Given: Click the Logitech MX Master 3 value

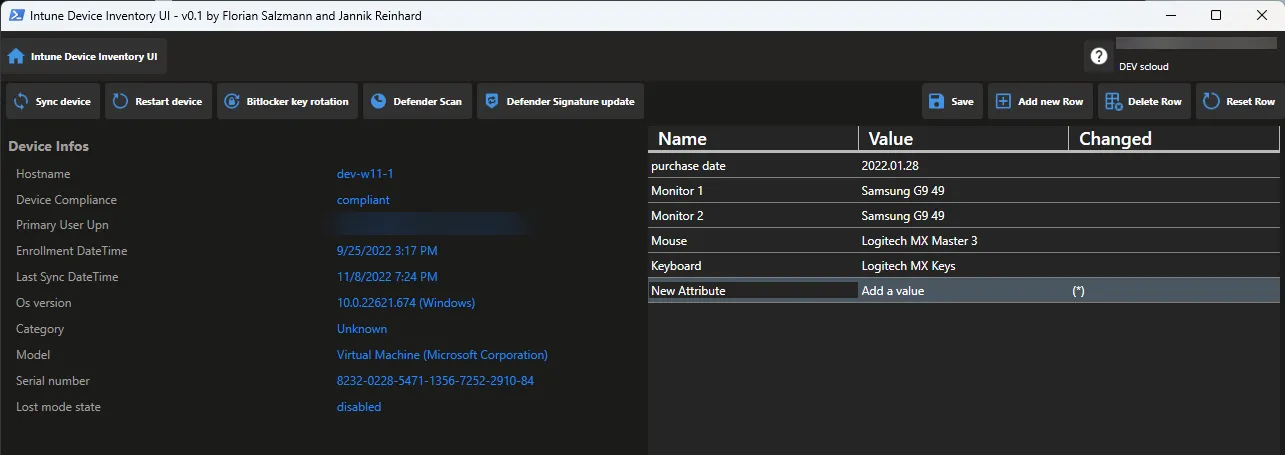Looking at the screenshot, I should point(919,240).
